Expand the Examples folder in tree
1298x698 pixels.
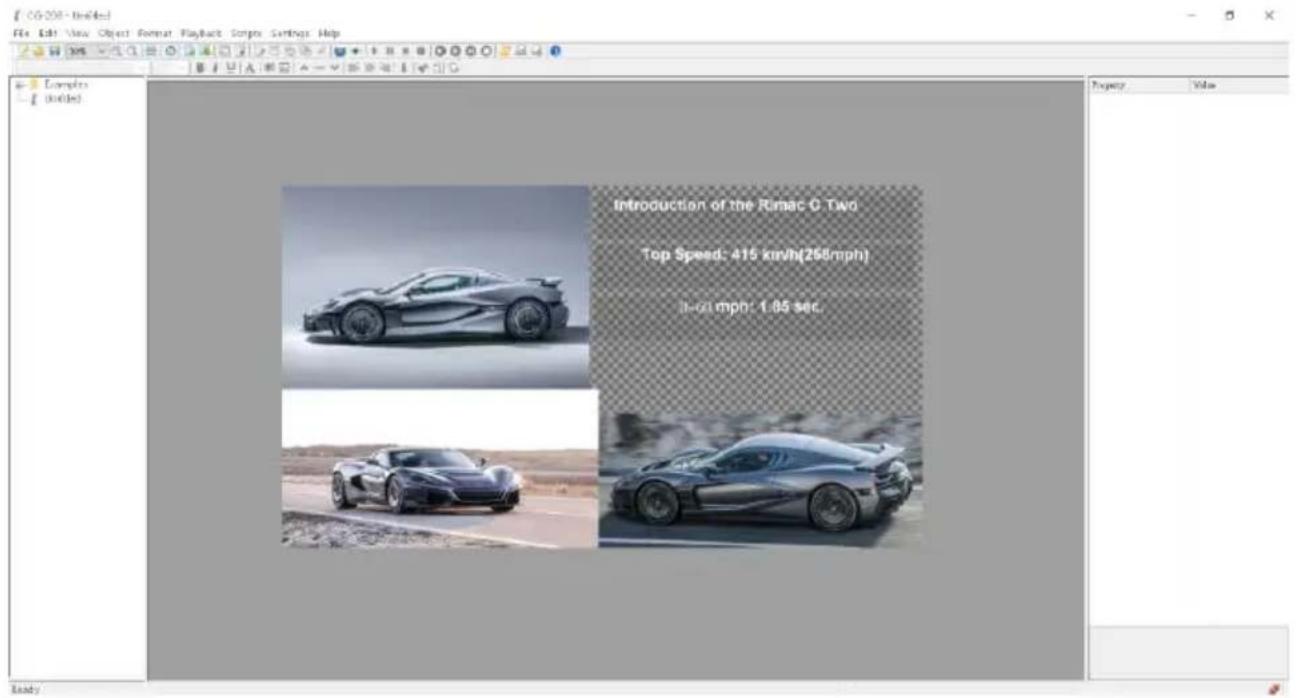coord(17,87)
